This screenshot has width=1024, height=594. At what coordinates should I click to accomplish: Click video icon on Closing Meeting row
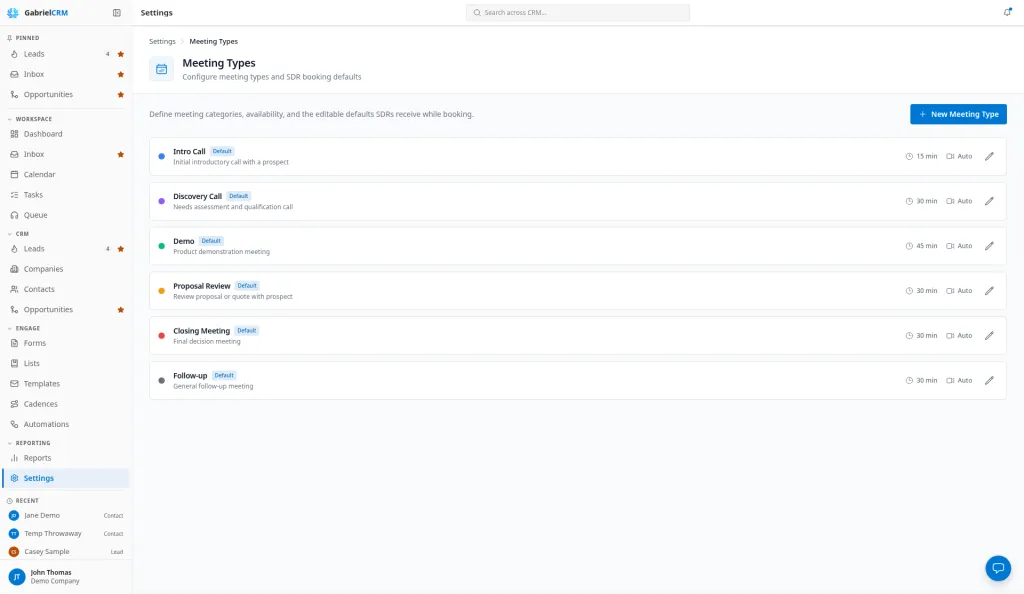950,336
